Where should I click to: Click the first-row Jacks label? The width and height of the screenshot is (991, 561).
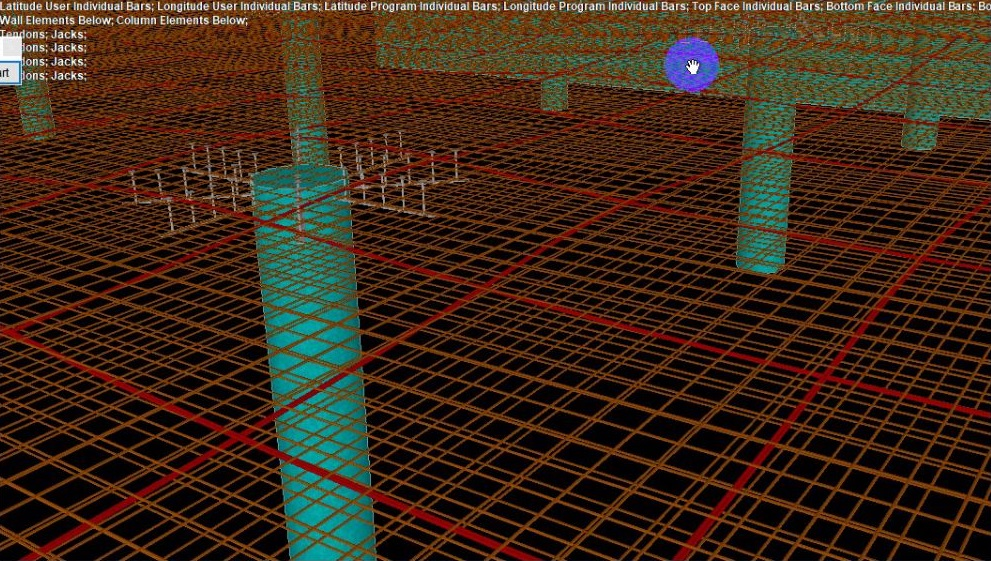tap(68, 34)
